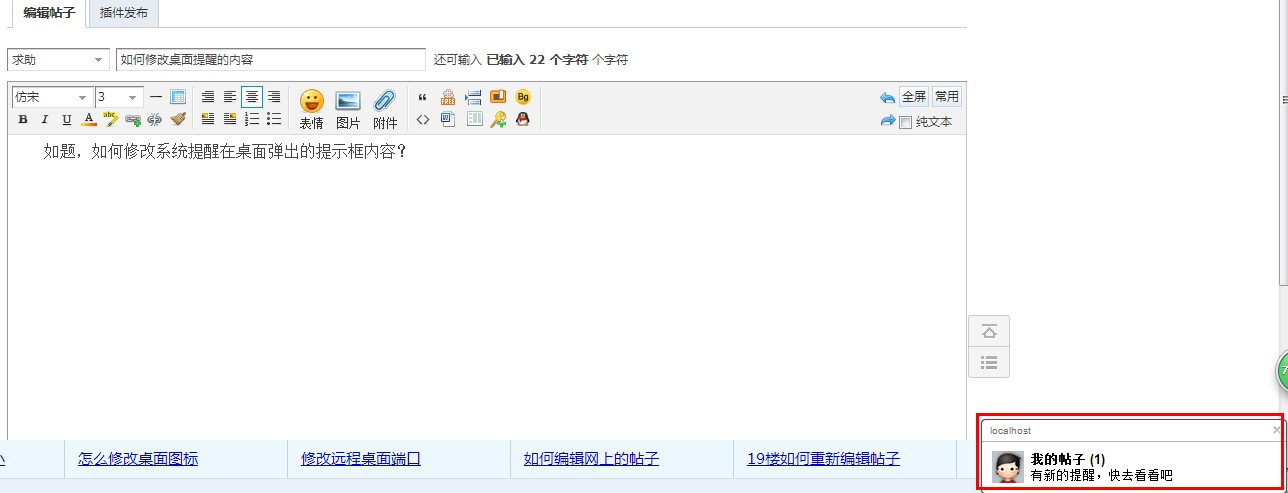Image resolution: width=1288 pixels, height=493 pixels.
Task: Insert a quote block
Action: [422, 97]
